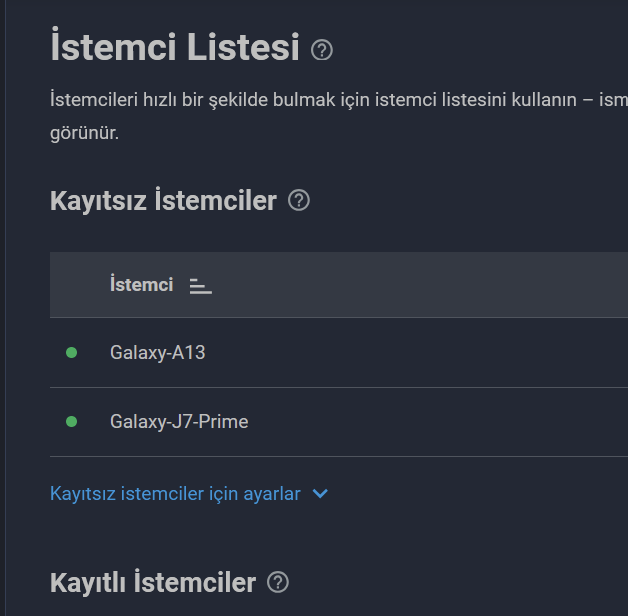The width and height of the screenshot is (628, 616).
Task: Click the sort icon in İstemci column
Action: click(201, 286)
